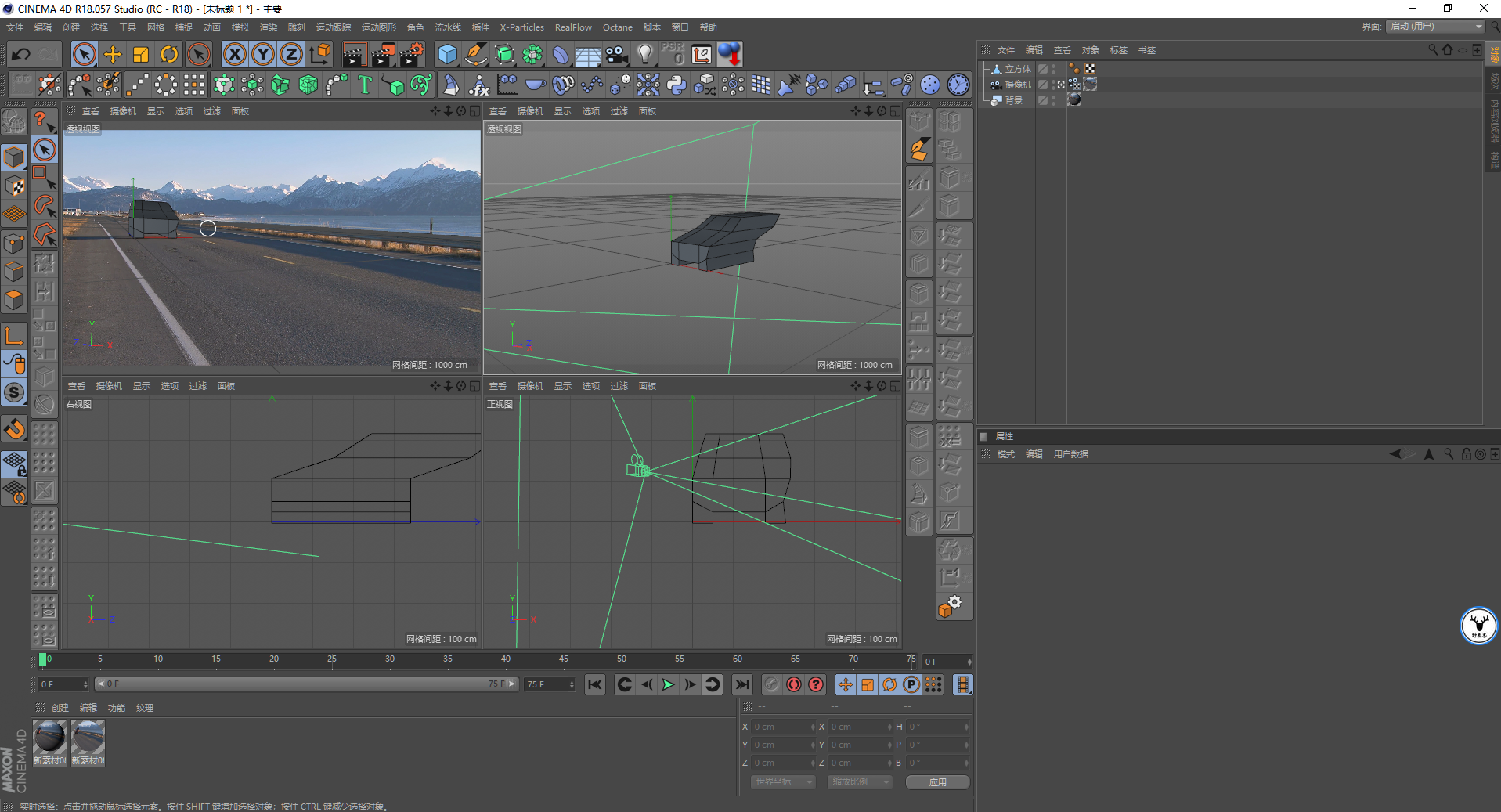Click the Camera object icon in toolbar
This screenshot has height=812, width=1501.
(617, 54)
